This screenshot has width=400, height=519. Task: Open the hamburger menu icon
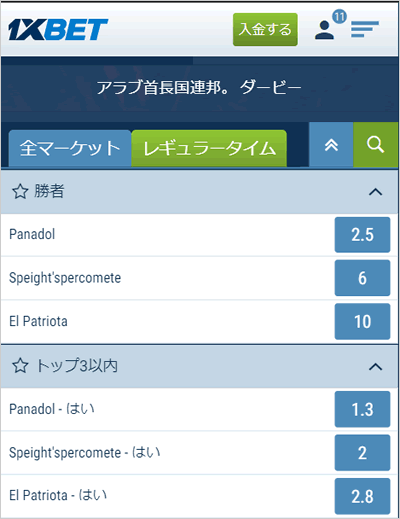[365, 29]
